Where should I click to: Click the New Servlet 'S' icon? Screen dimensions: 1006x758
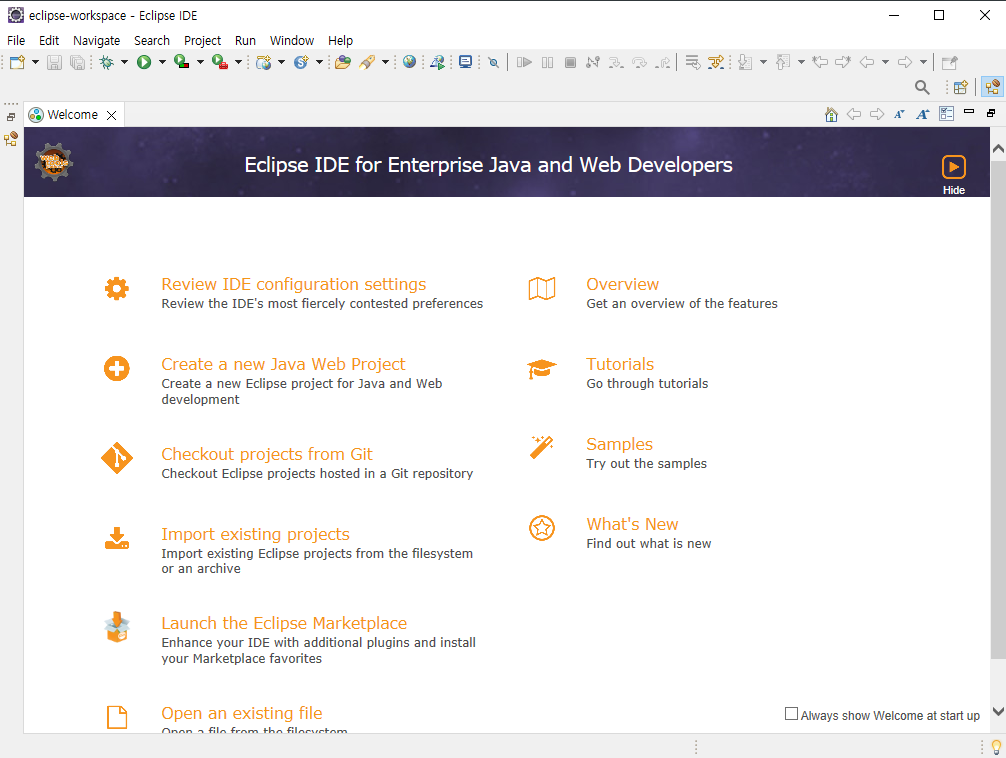pyautogui.click(x=301, y=62)
